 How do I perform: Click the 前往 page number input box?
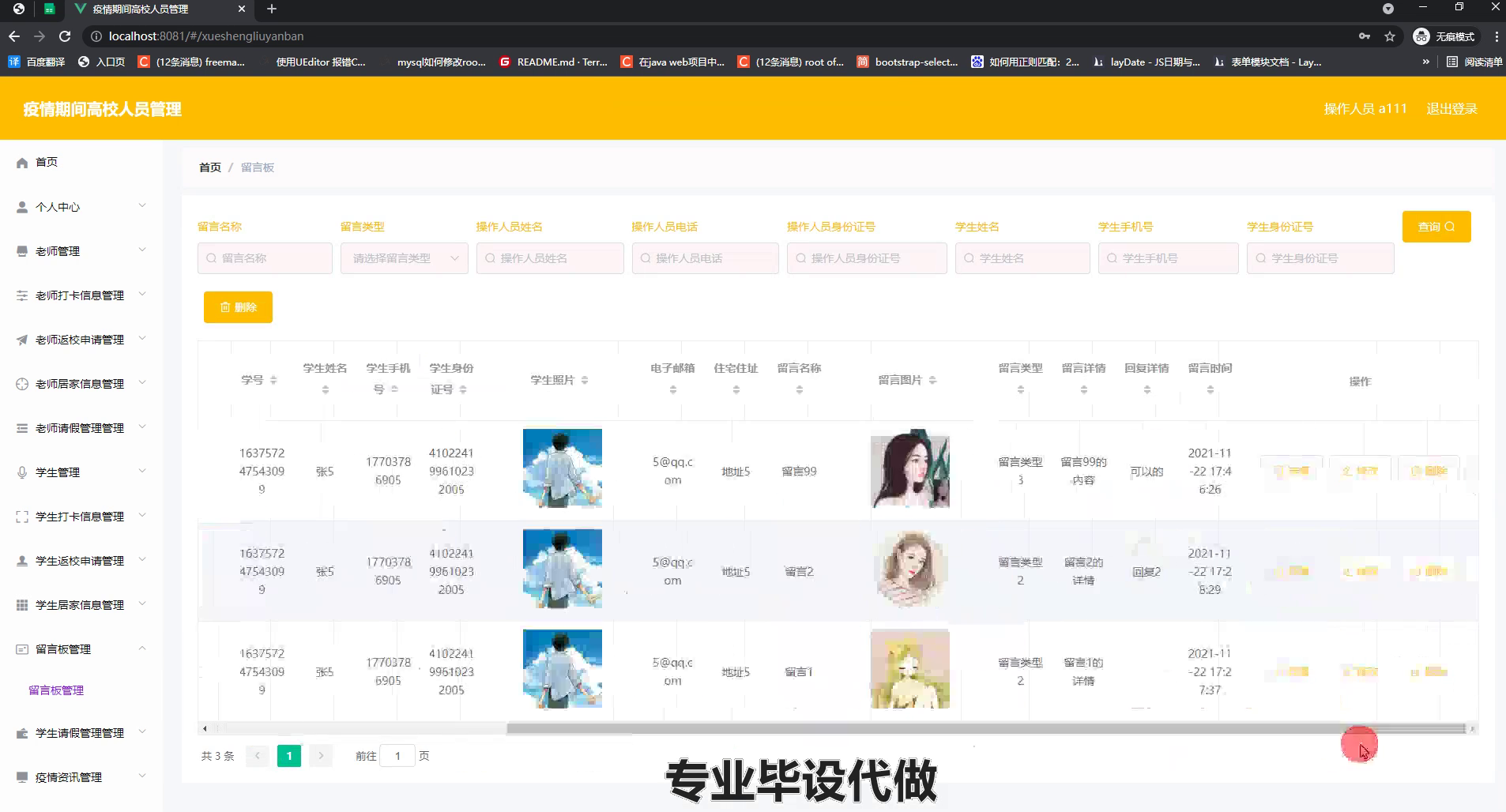397,756
